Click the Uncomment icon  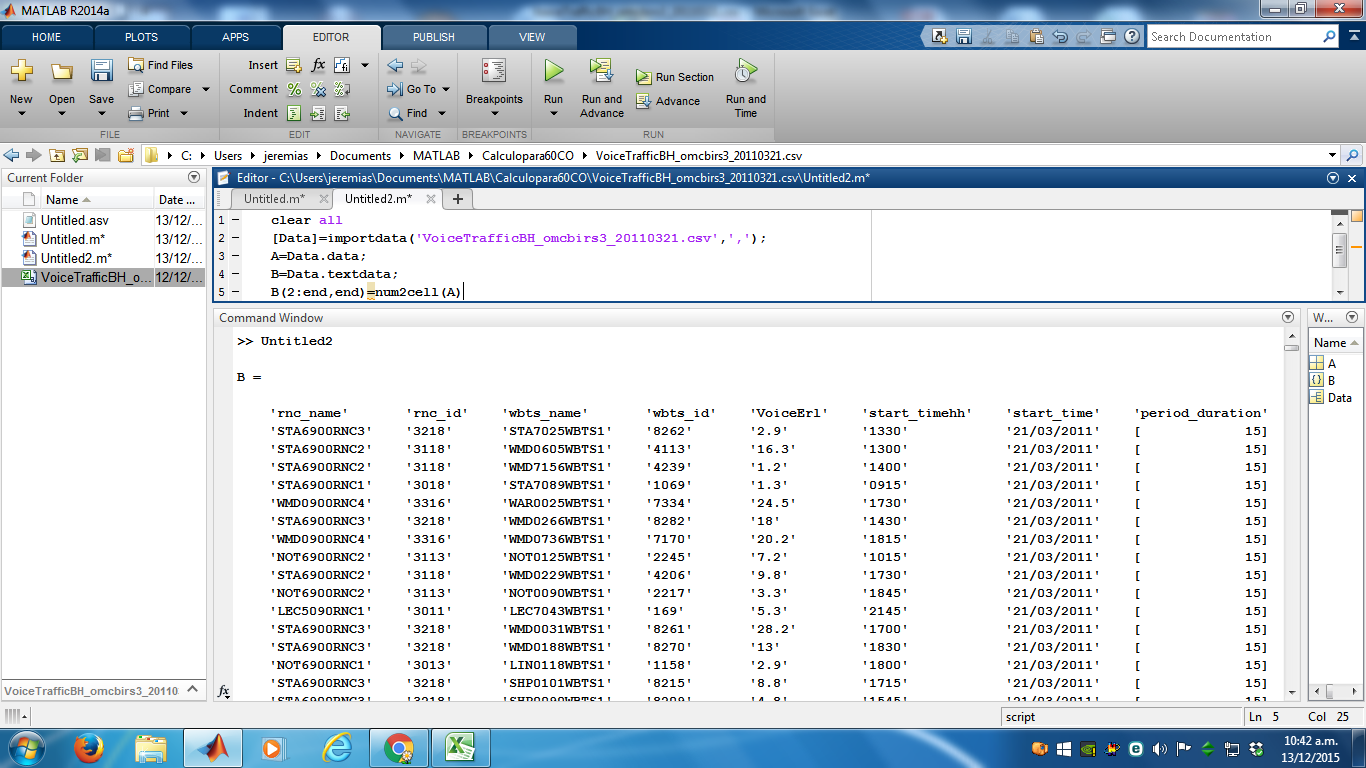click(x=318, y=89)
